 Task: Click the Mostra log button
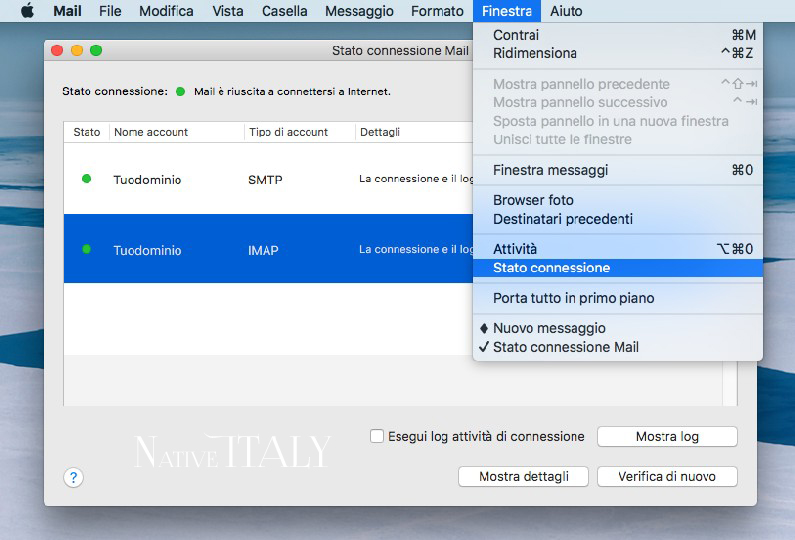point(667,437)
